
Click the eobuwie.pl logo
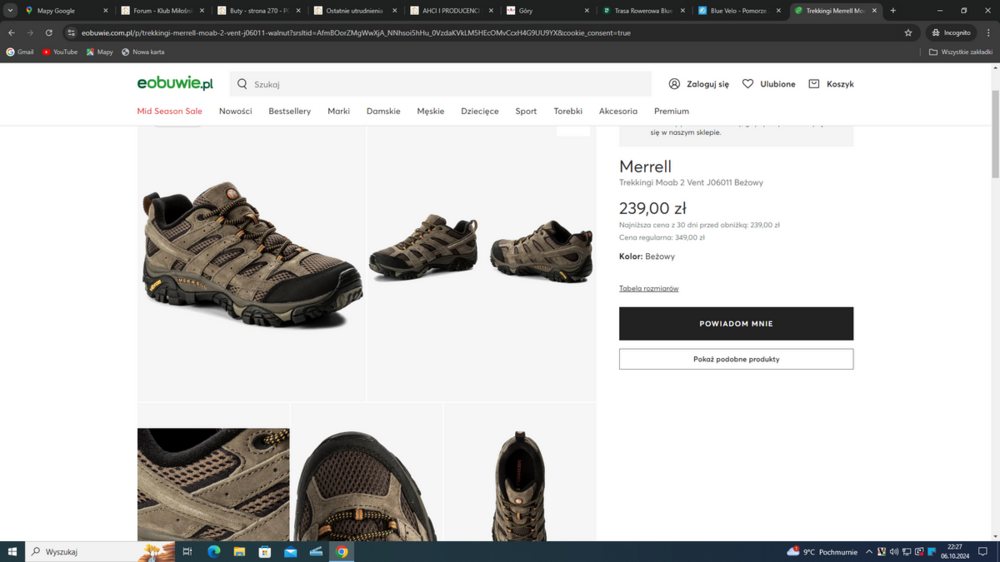(x=175, y=84)
